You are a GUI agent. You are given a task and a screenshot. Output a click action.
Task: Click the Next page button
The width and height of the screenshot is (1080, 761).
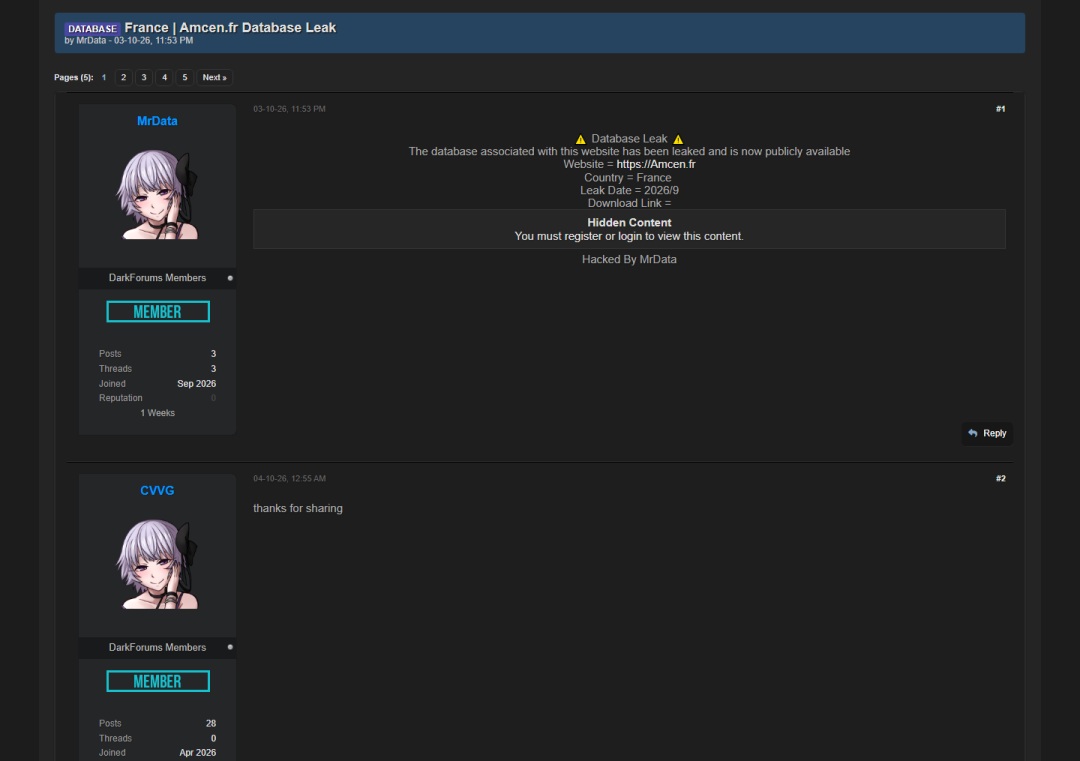coord(214,78)
